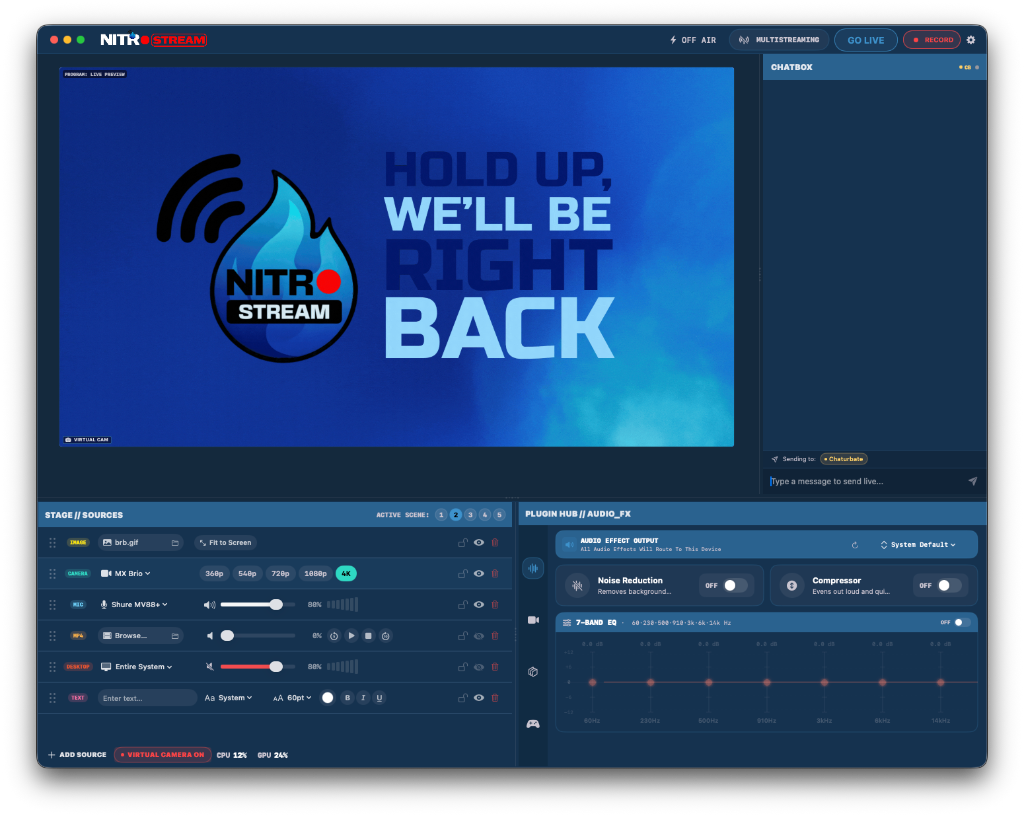The width and height of the screenshot is (1024, 816).
Task: Open the System font dropdown in the text source
Action: pyautogui.click(x=233, y=696)
